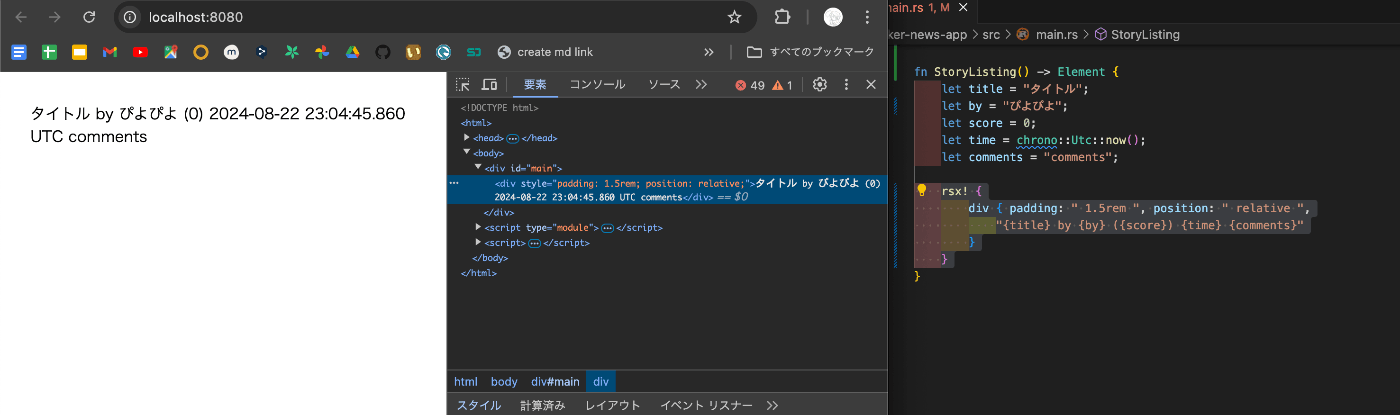Open the Chrome three-dot menu

867,17
